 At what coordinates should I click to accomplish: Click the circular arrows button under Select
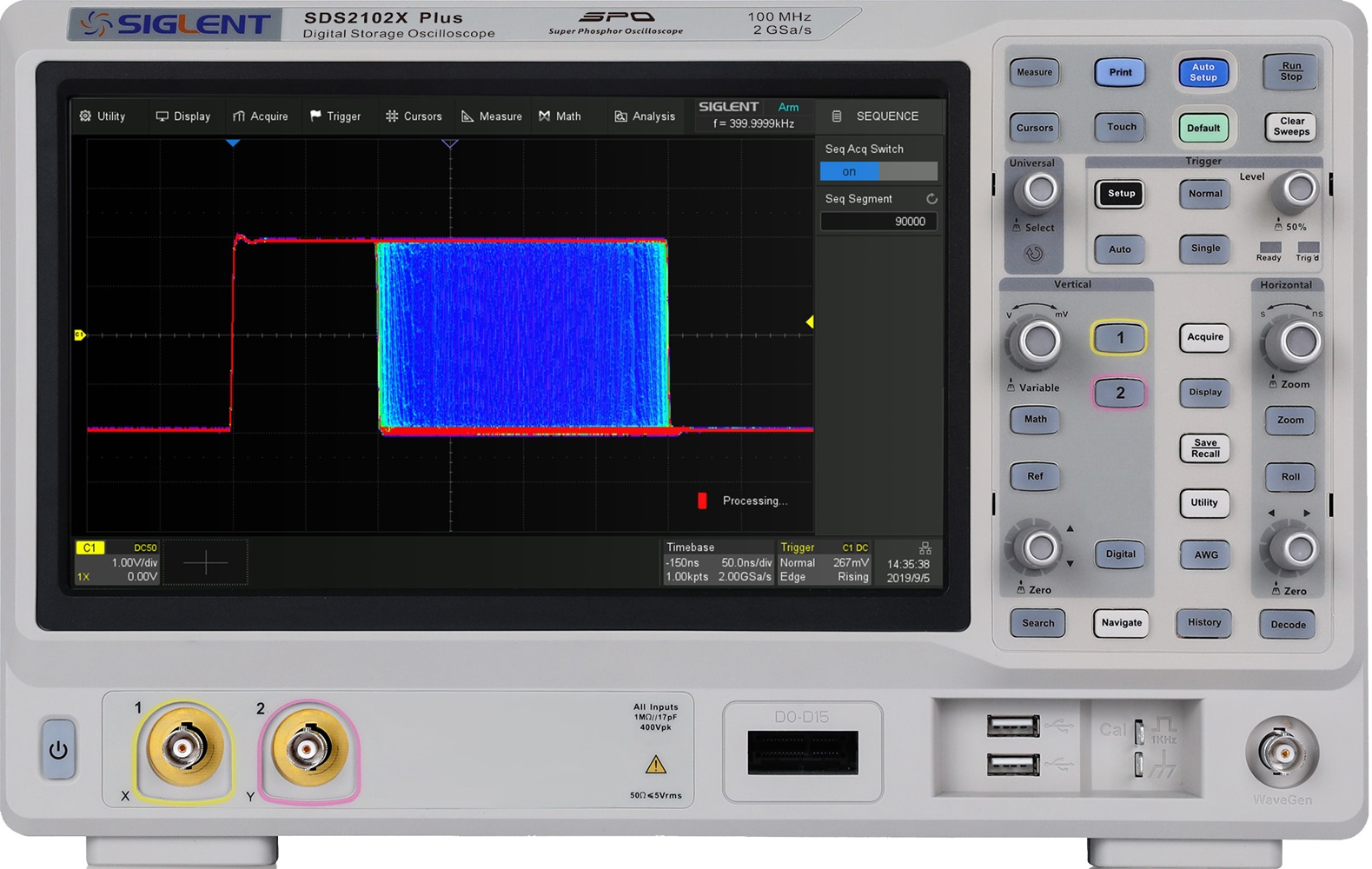[1034, 254]
